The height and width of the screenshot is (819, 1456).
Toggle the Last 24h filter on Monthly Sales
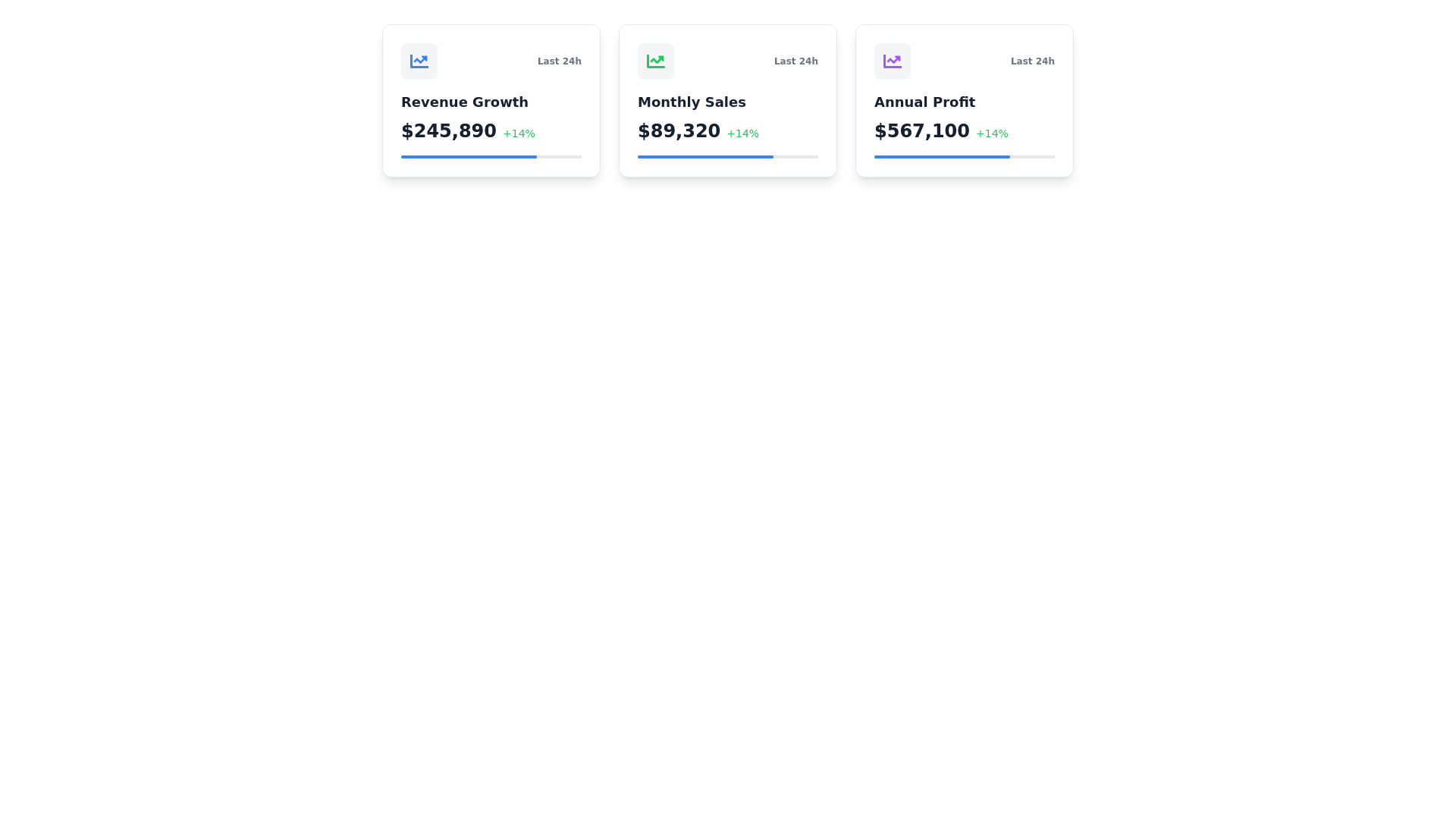pyautogui.click(x=795, y=61)
